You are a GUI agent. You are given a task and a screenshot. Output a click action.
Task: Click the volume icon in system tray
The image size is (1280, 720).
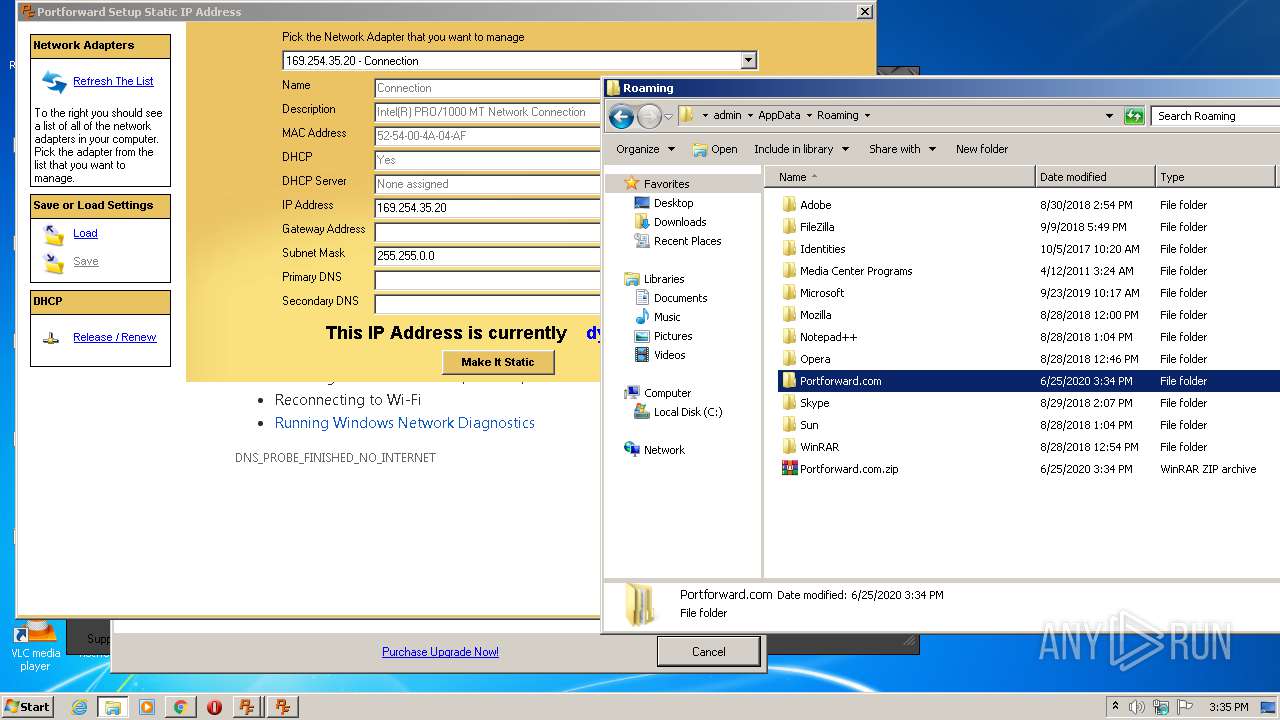click(1137, 707)
